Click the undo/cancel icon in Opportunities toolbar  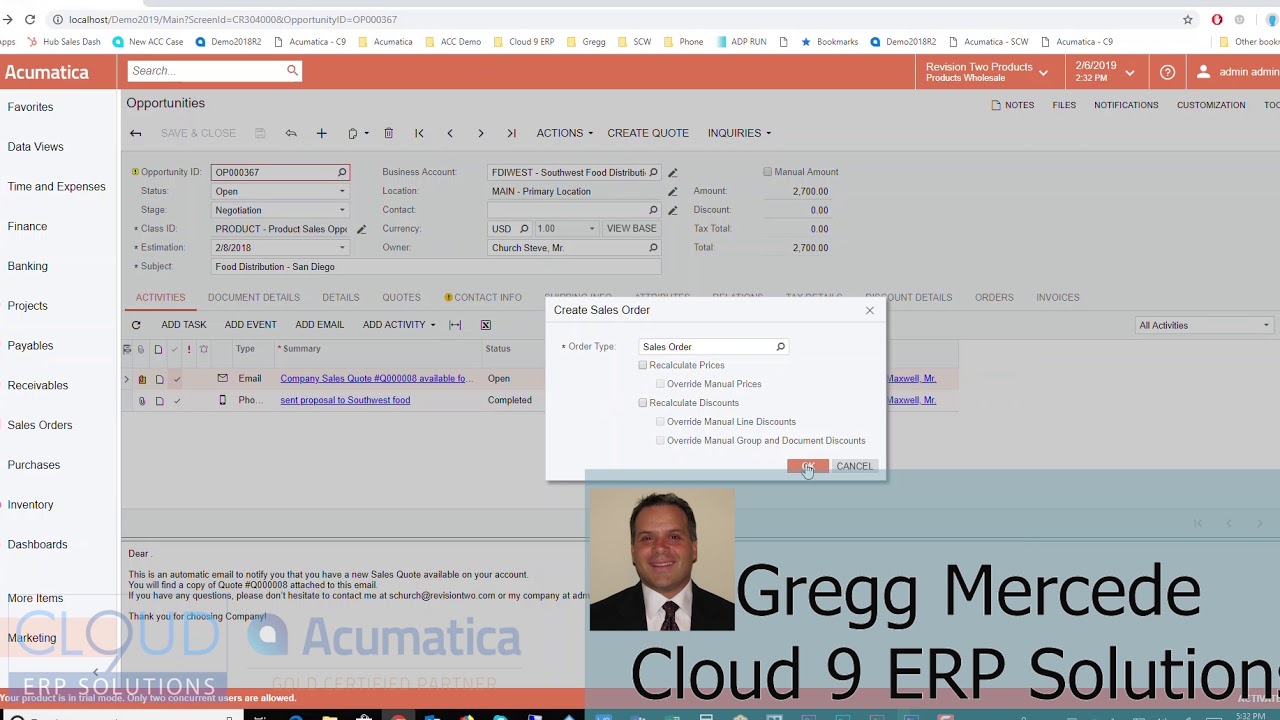point(291,133)
